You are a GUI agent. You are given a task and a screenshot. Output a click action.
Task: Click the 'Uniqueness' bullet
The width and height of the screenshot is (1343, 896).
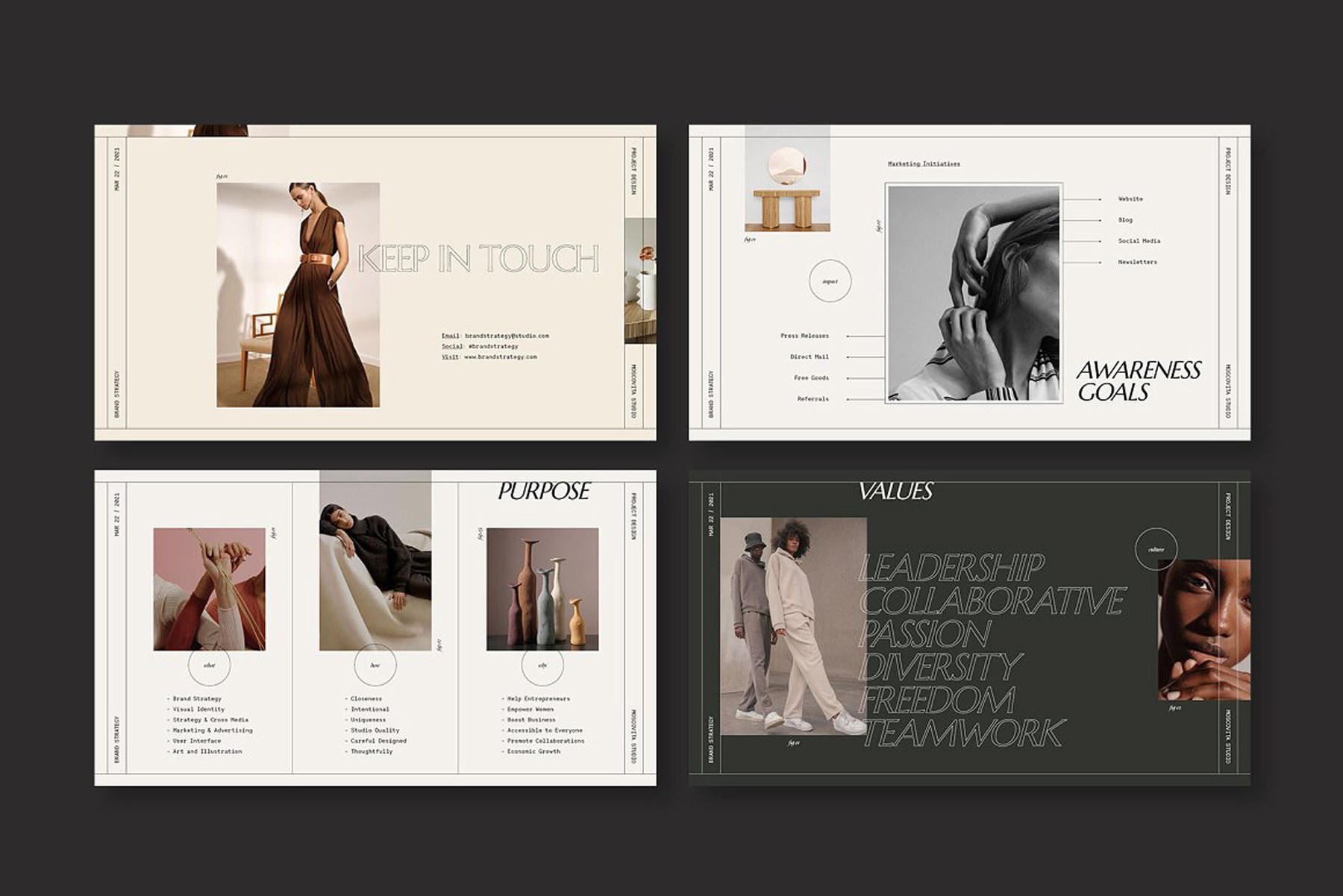[366, 720]
